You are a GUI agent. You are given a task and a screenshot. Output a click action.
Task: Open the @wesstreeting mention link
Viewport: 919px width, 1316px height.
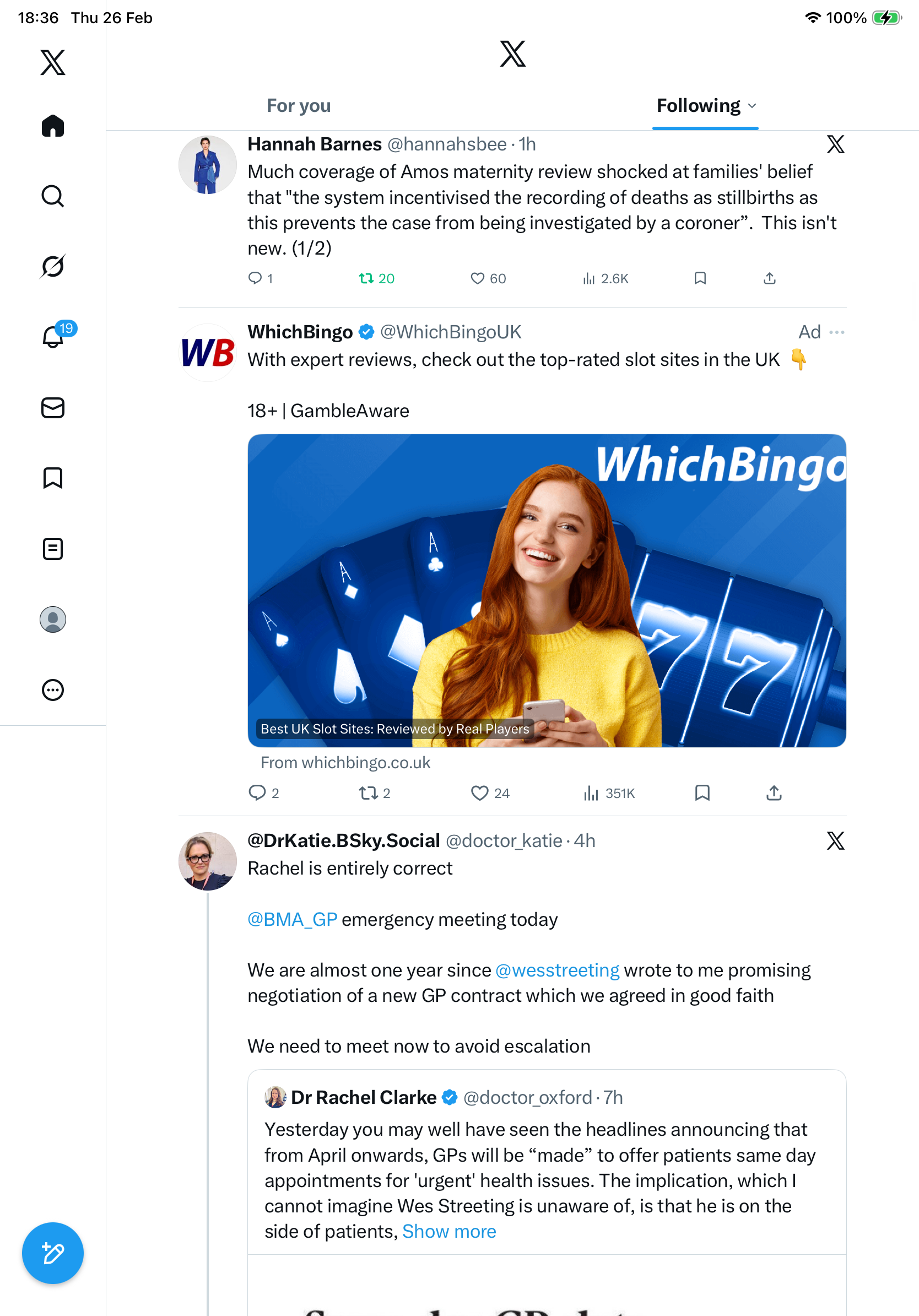point(557,970)
